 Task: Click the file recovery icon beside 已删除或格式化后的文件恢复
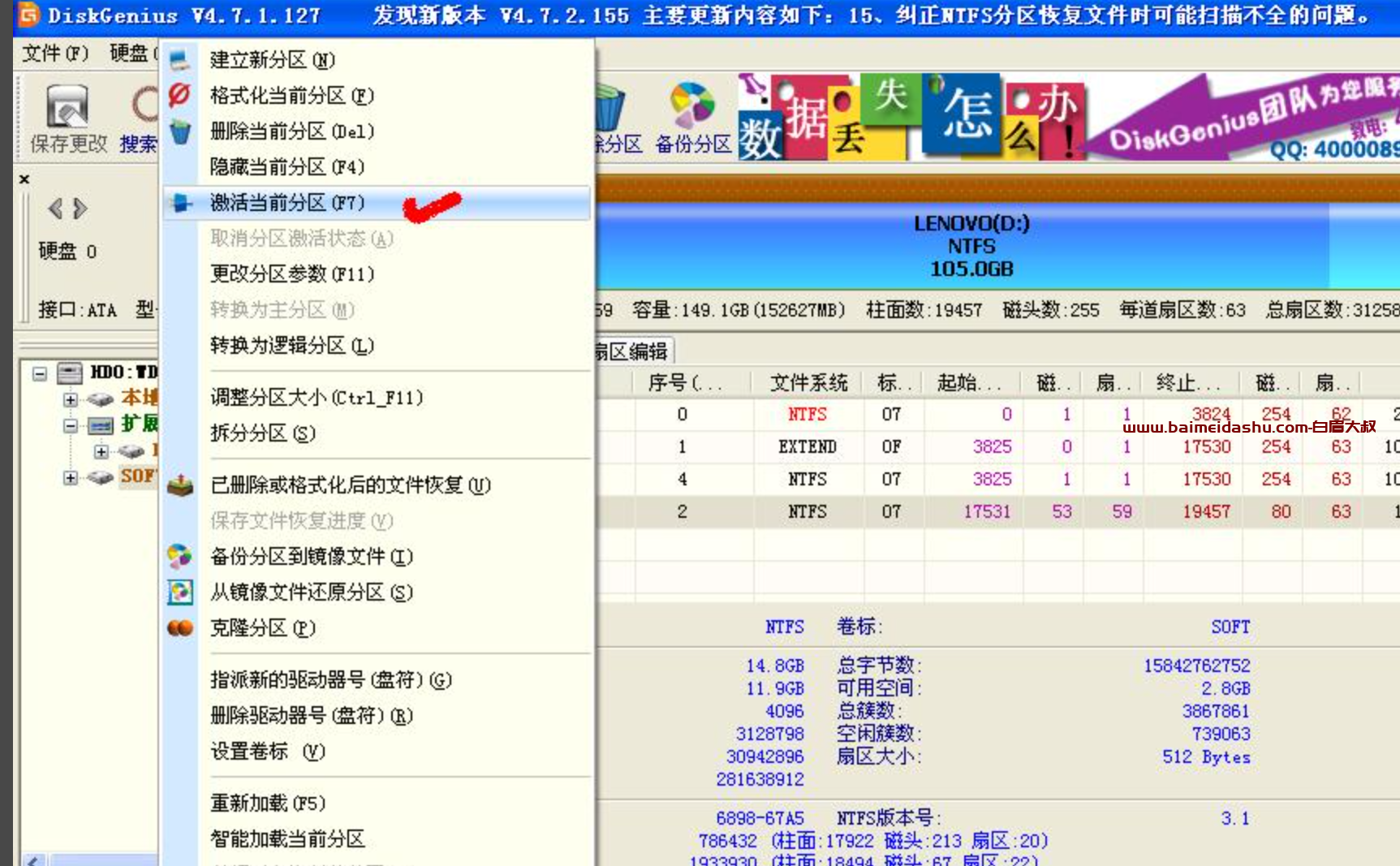[180, 485]
